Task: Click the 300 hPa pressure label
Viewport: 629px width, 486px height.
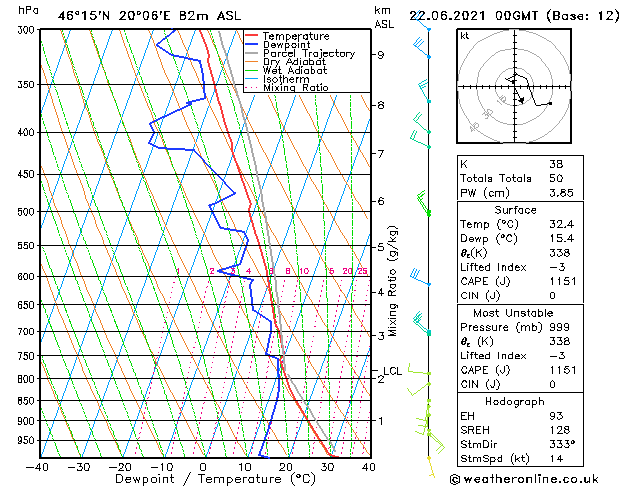Action: (28, 30)
